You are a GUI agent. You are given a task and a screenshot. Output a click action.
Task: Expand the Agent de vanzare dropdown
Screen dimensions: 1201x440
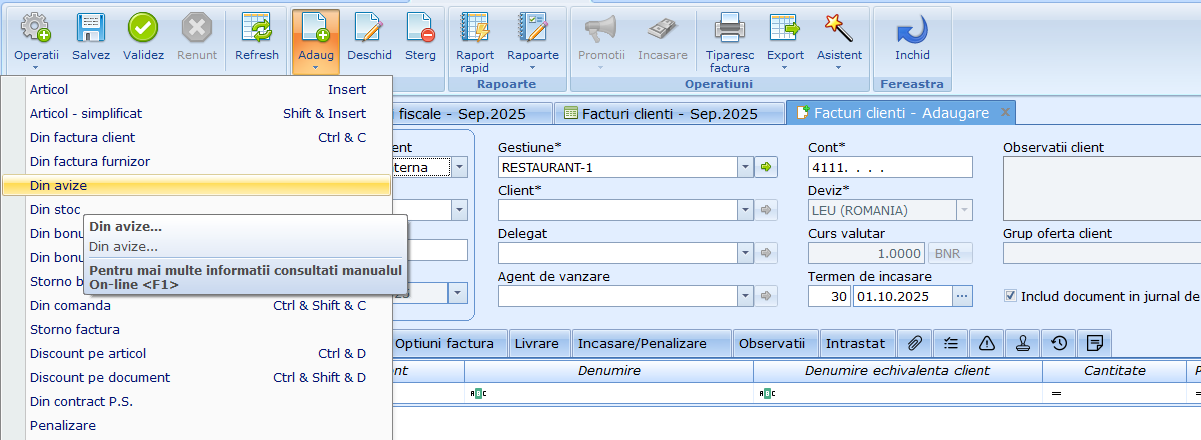click(745, 296)
